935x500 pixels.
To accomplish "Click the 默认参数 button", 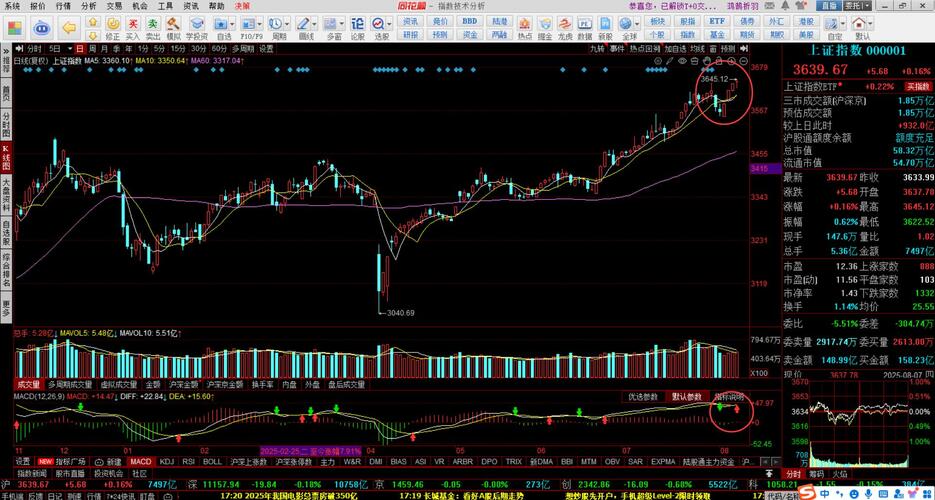I will tap(688, 396).
